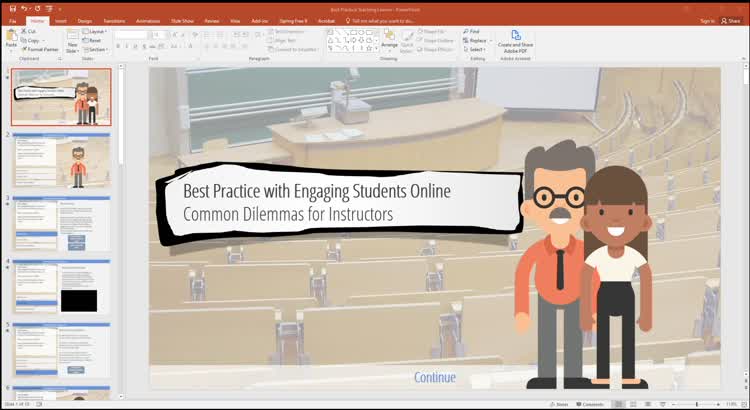
Task: Switch to the Slide Show tab
Action: tap(182, 20)
